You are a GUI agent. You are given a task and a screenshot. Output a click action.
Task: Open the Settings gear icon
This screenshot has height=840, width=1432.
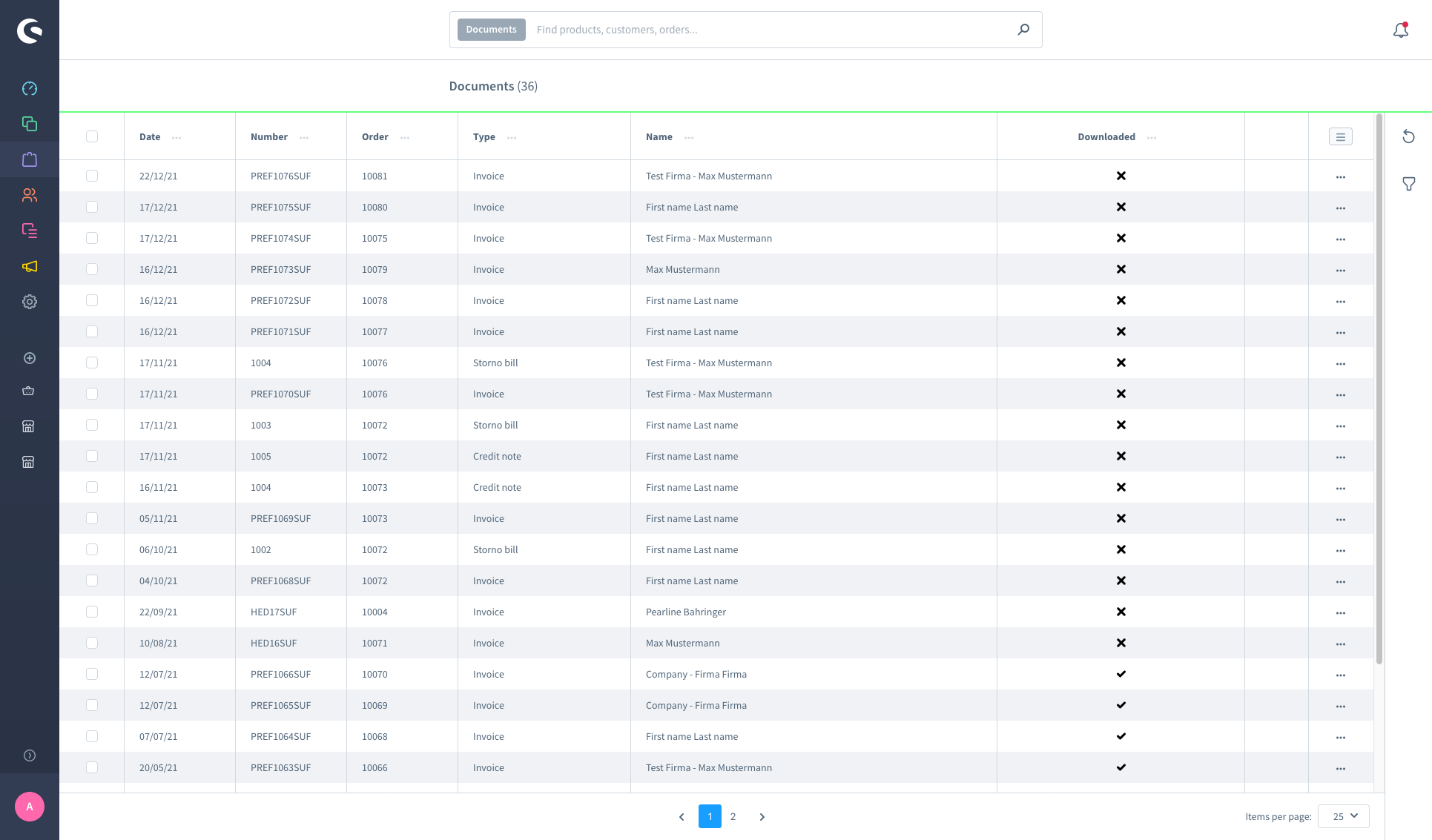pyautogui.click(x=30, y=302)
